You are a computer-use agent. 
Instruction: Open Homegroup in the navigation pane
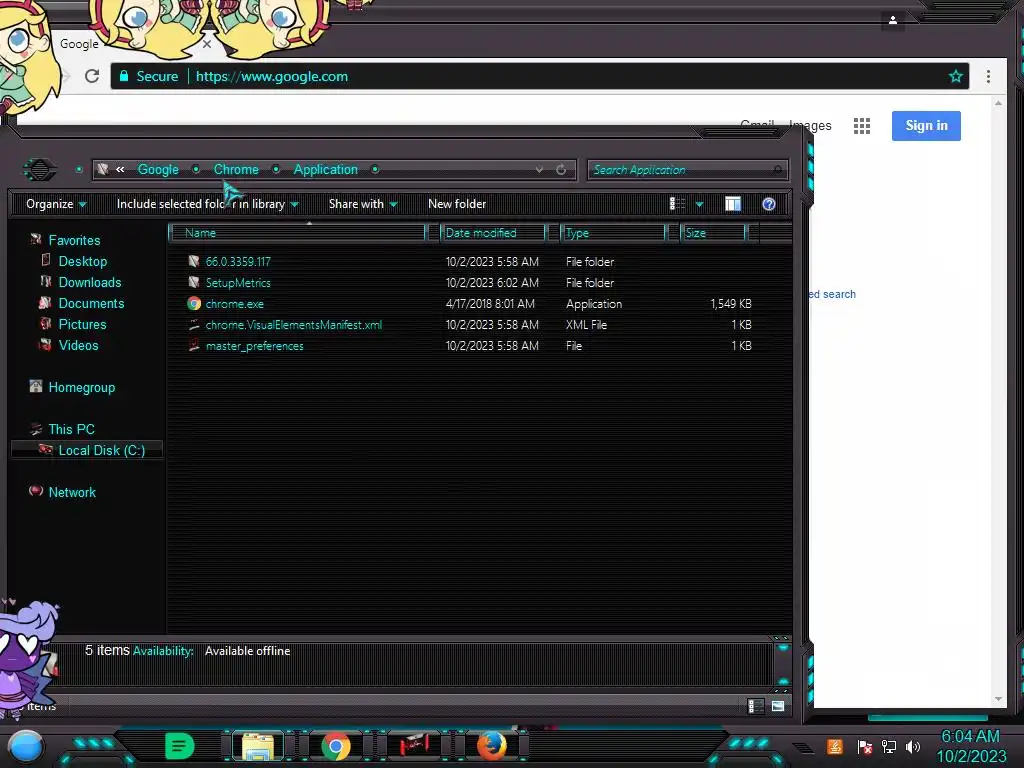[x=82, y=387]
